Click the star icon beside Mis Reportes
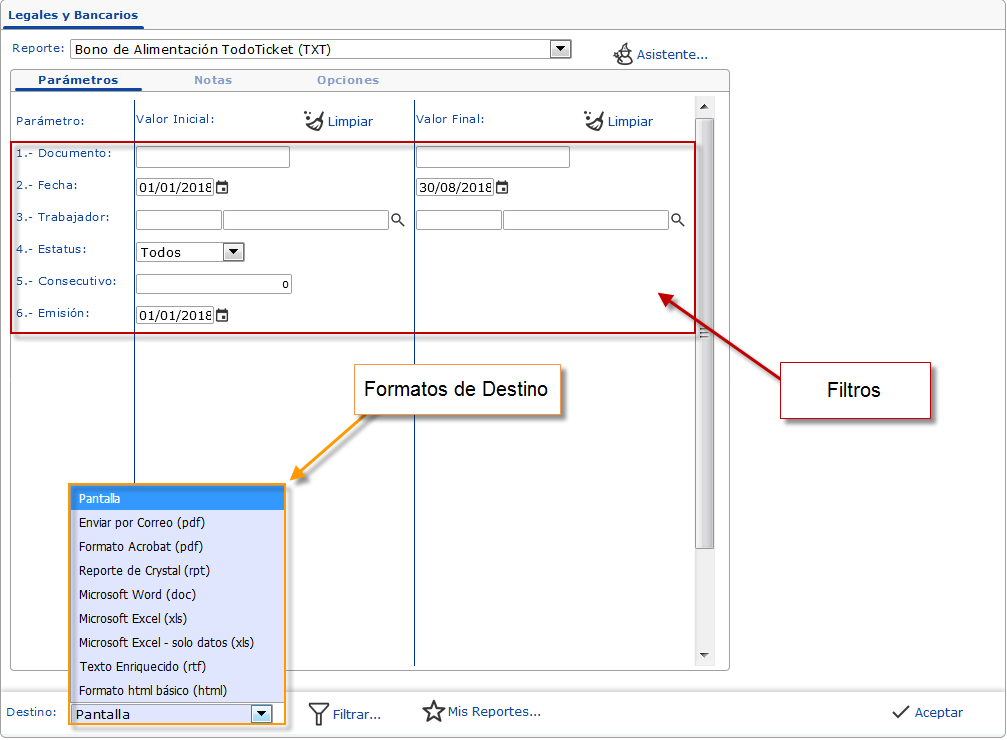Screen dimensions: 1007x740 tap(434, 712)
